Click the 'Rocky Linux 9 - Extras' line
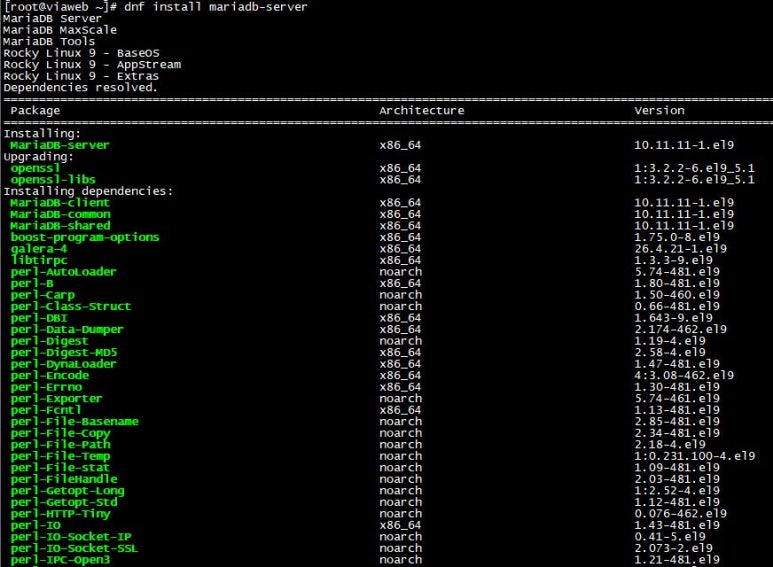This screenshot has width=773, height=567. pos(81,76)
